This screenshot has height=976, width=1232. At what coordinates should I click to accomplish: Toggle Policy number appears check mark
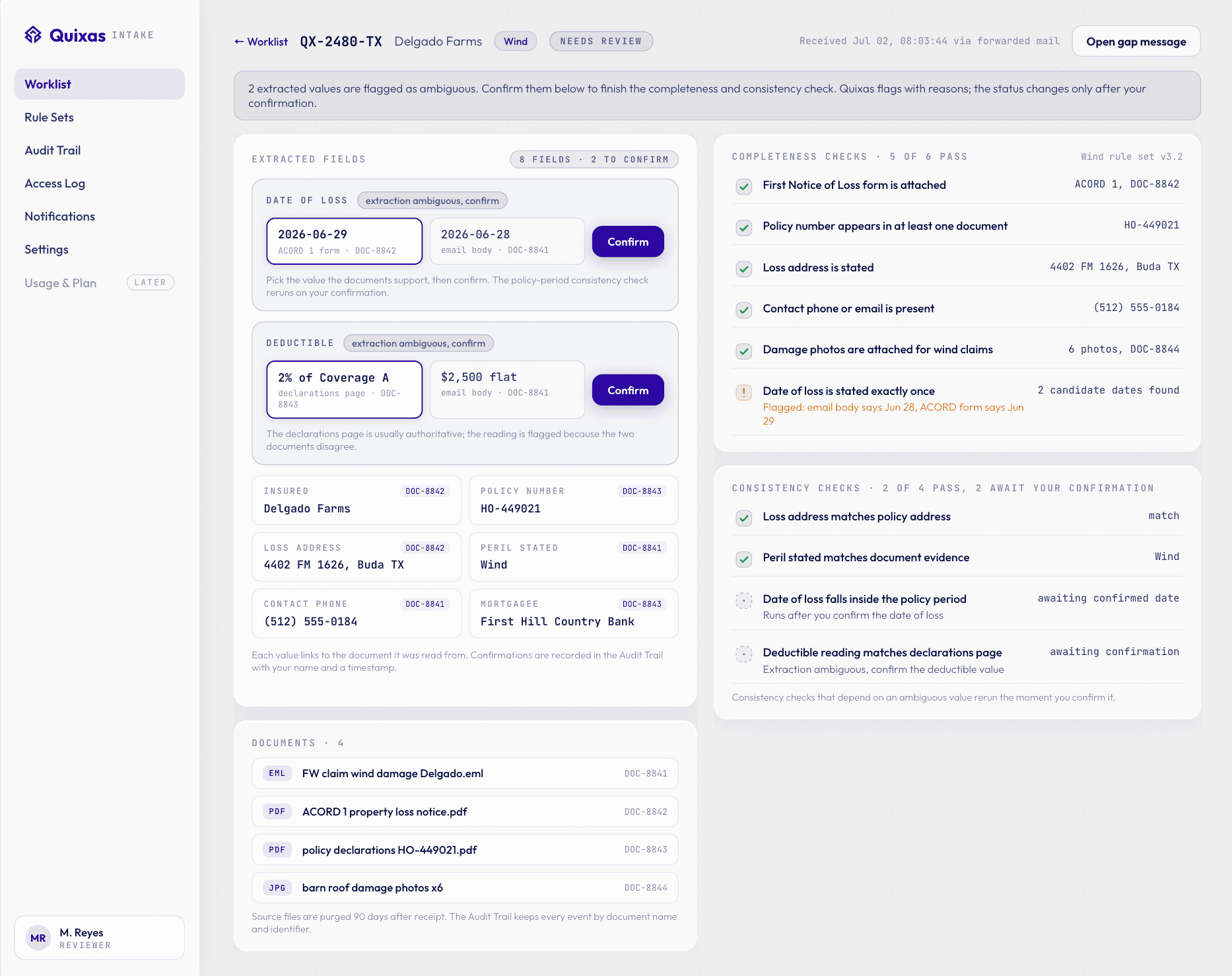pyautogui.click(x=744, y=228)
